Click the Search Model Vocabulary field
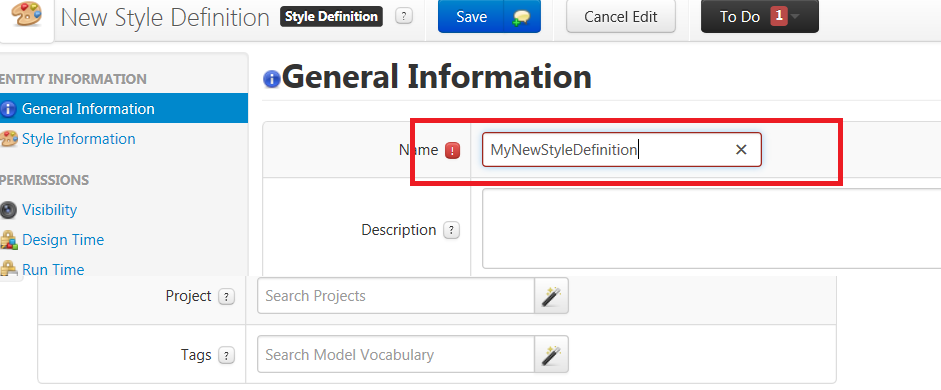Image resolution: width=941 pixels, height=390 pixels. click(x=396, y=355)
